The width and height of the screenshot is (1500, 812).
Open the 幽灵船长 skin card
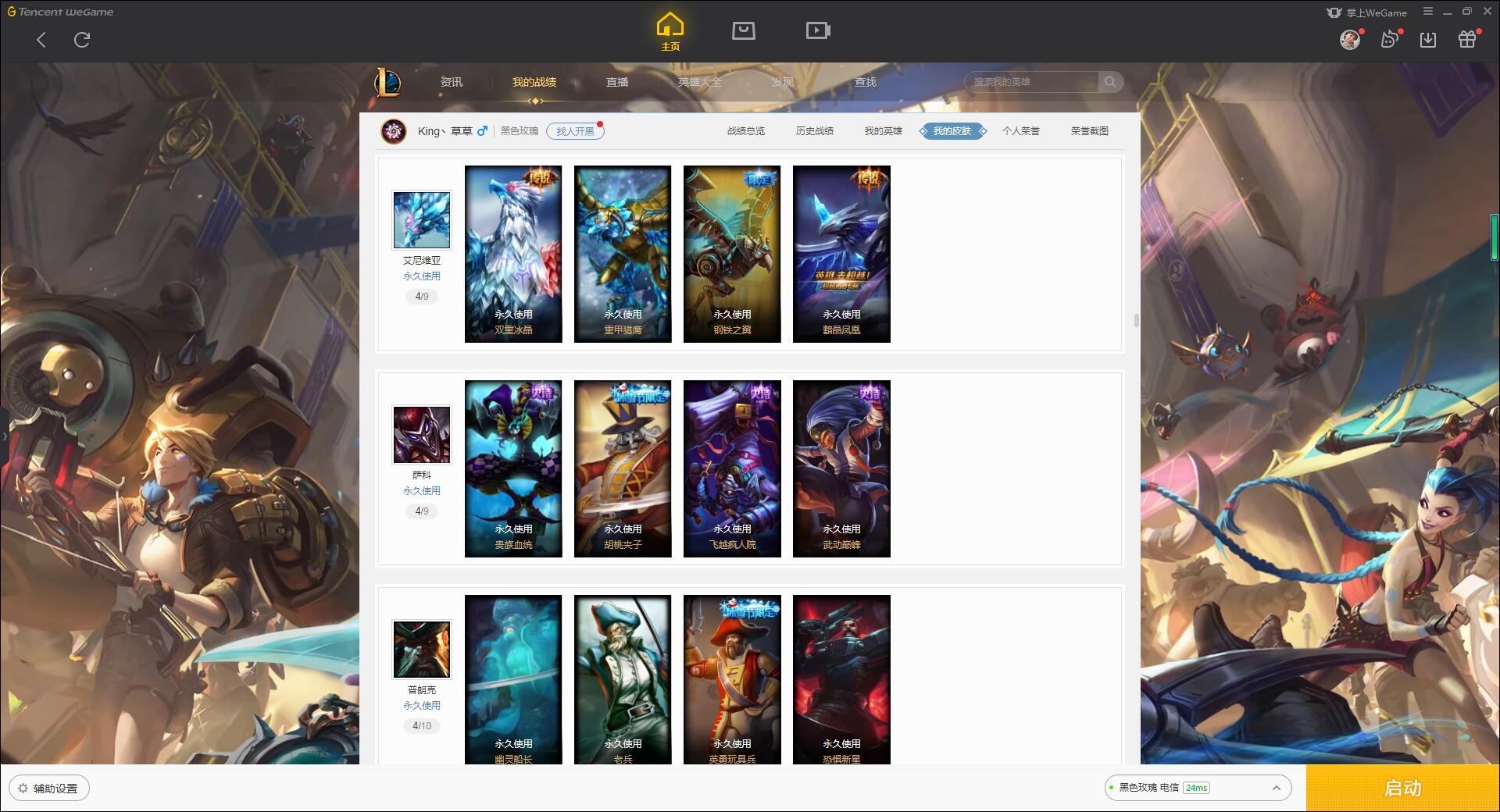click(513, 679)
